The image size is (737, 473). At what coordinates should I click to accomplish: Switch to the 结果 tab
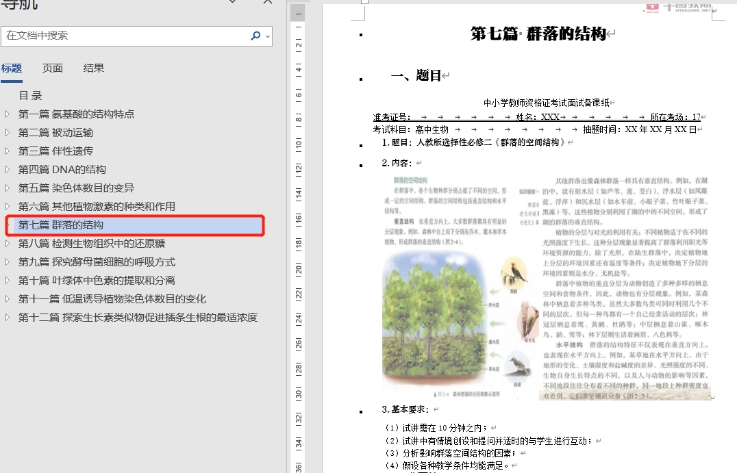[x=93, y=68]
